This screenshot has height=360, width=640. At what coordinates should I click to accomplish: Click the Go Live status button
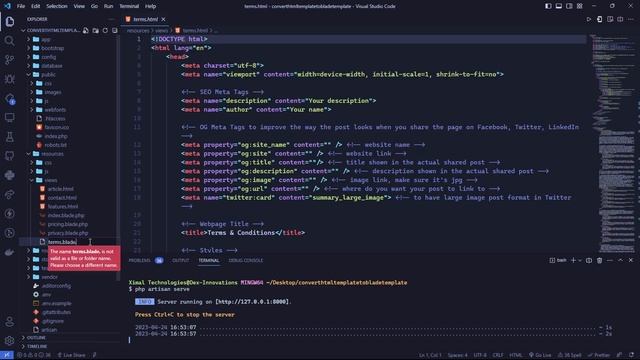(540, 355)
